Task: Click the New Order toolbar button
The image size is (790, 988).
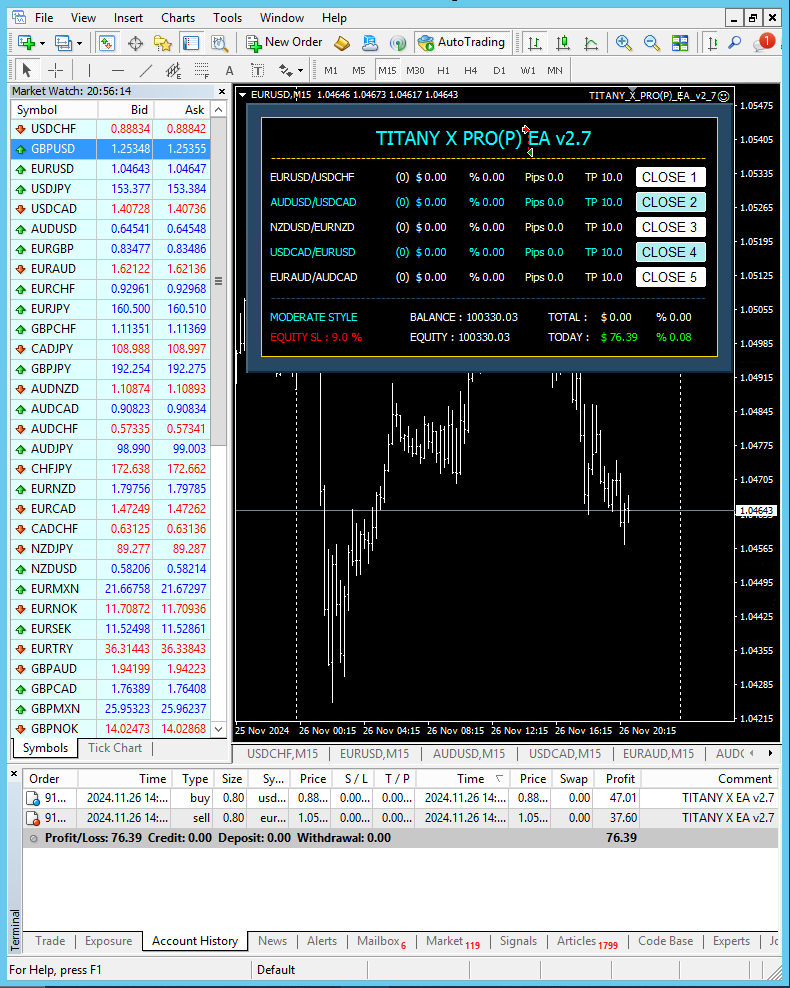Action: tap(284, 42)
